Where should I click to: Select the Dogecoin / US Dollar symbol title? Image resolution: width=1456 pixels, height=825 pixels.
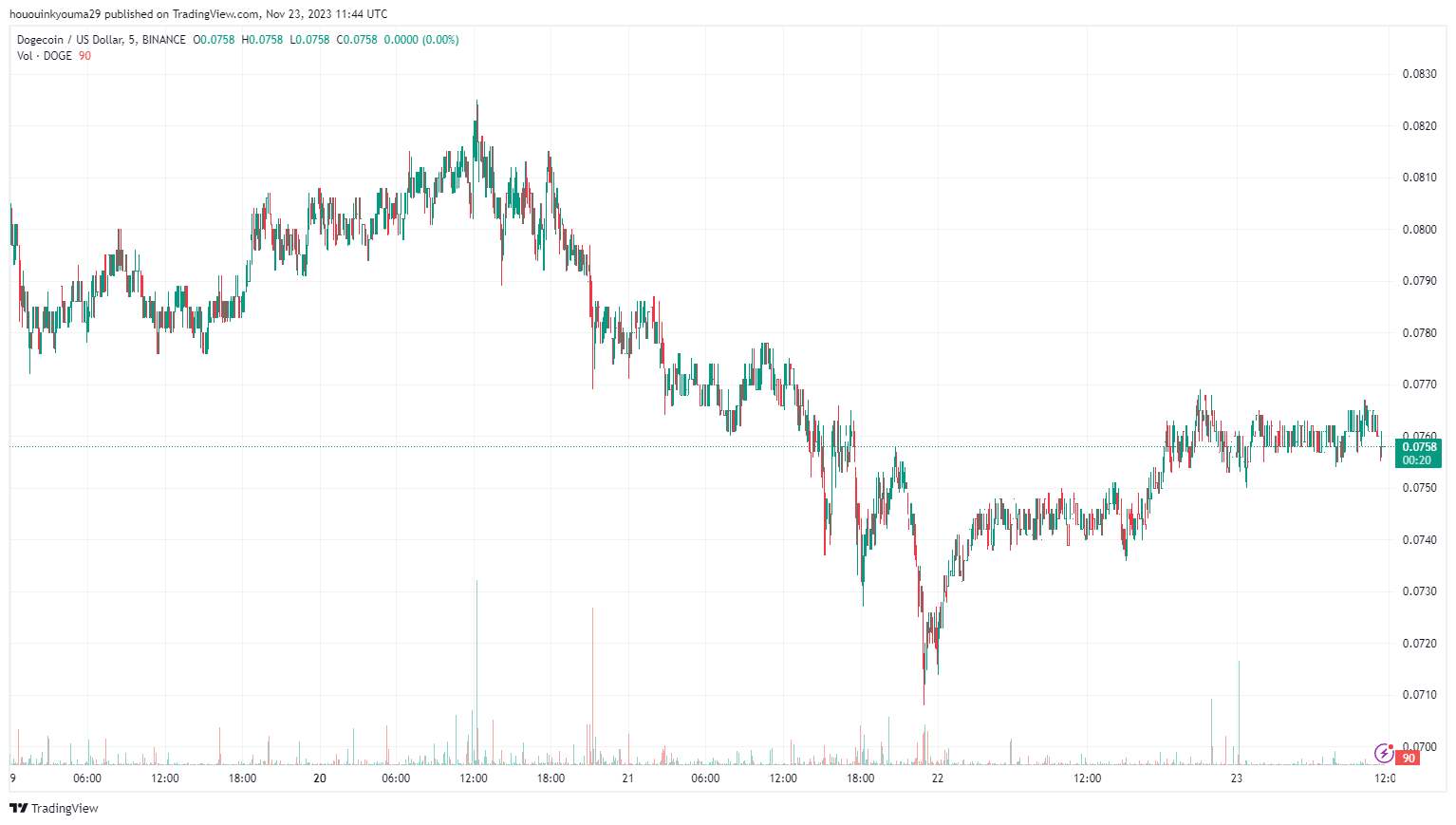pyautogui.click(x=69, y=40)
